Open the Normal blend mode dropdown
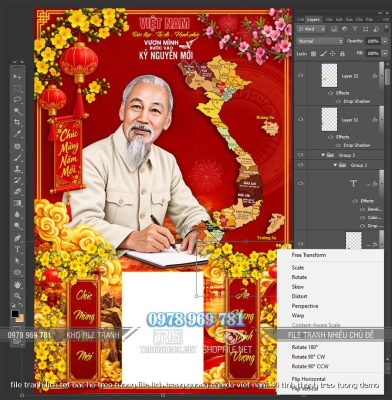This screenshot has width=392, height=400. [320, 41]
